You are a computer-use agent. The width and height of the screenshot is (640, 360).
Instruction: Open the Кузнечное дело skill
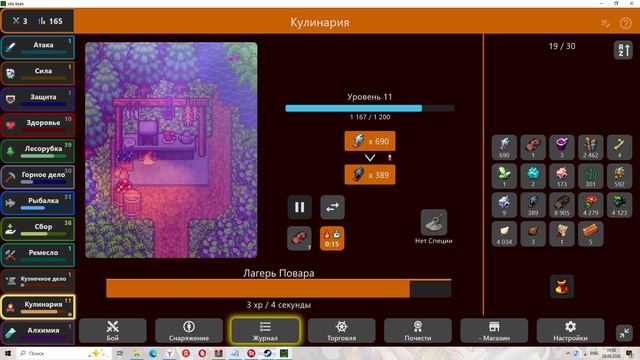pyautogui.click(x=38, y=281)
